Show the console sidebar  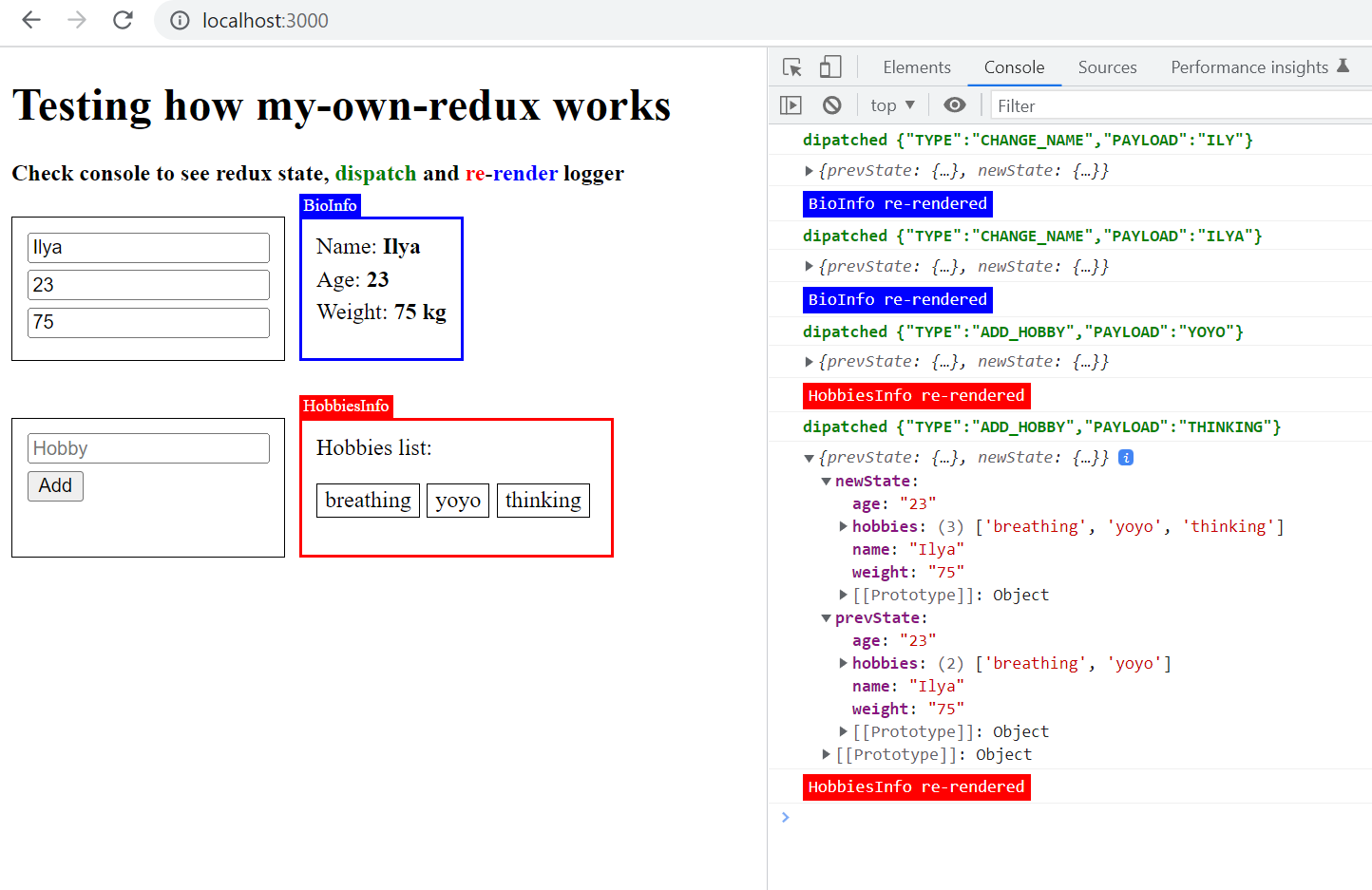point(791,105)
